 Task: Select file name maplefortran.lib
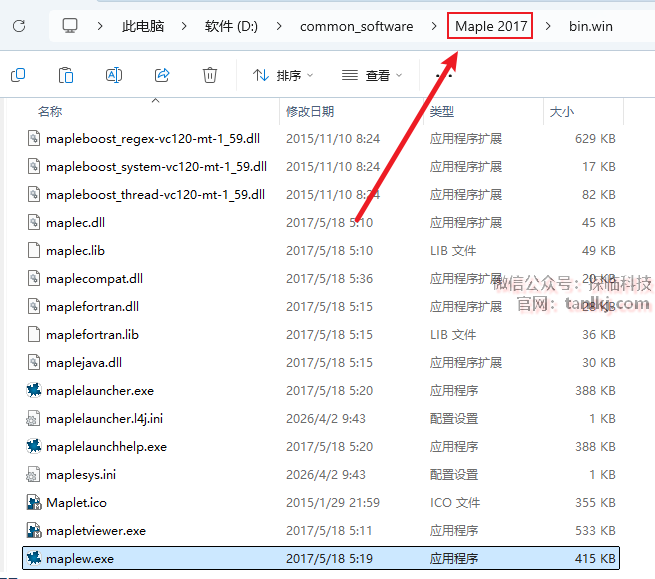[92, 335]
